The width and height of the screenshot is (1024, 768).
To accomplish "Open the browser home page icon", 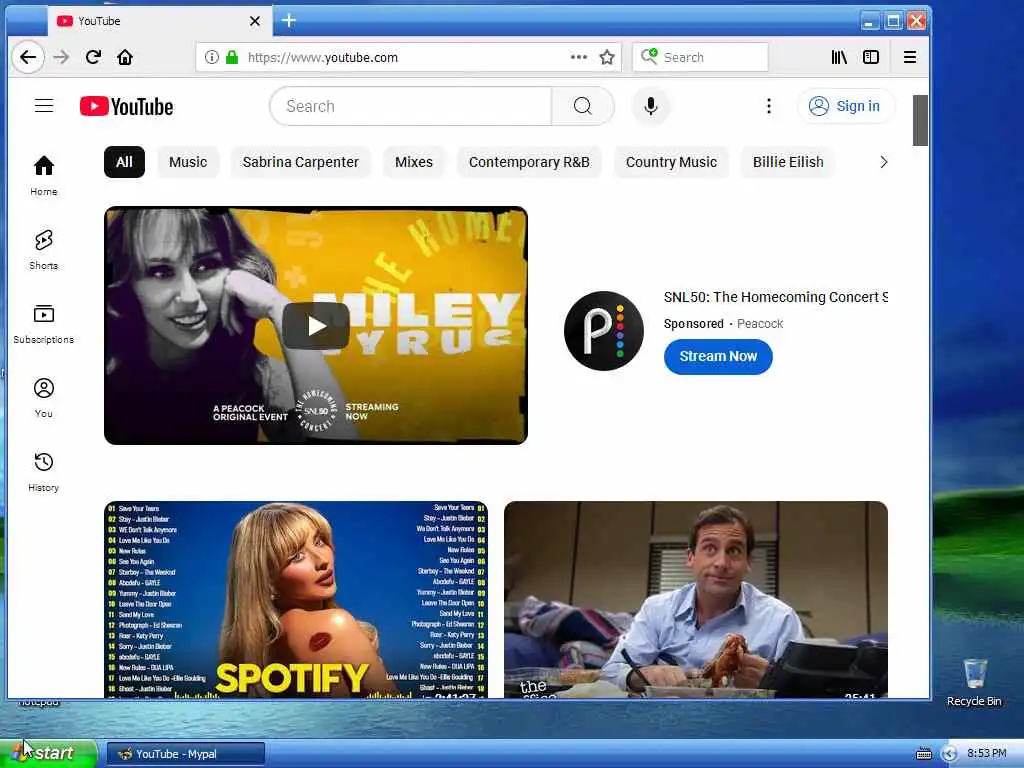I will [x=125, y=57].
